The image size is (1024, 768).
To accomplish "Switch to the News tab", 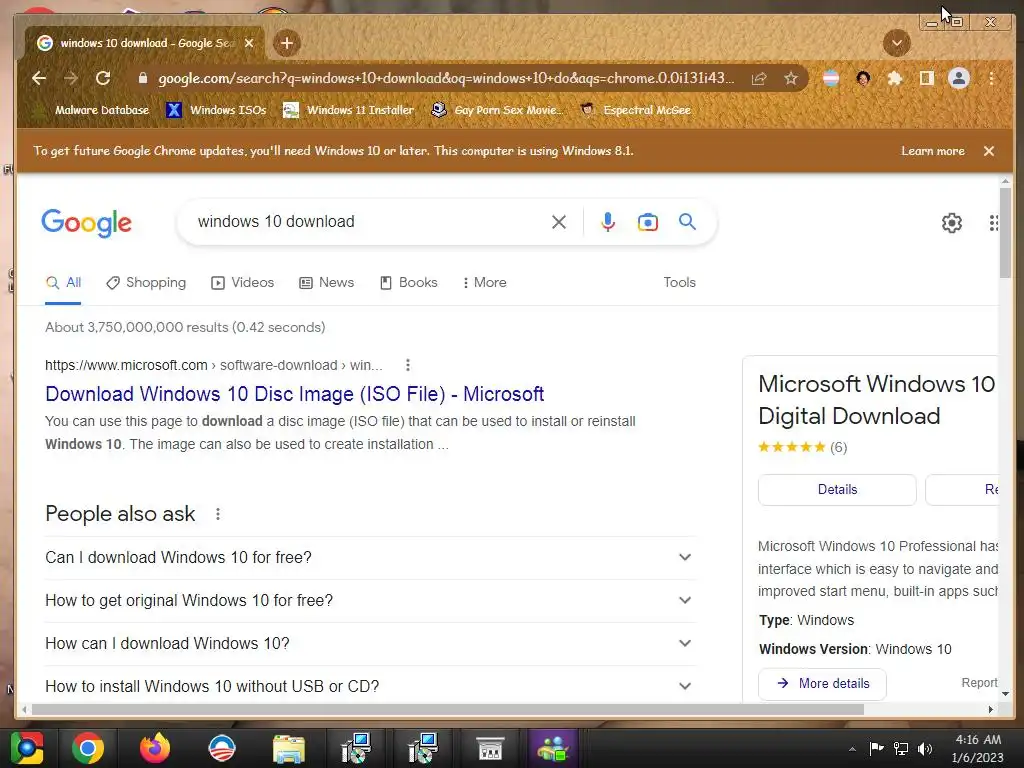I will 327,283.
